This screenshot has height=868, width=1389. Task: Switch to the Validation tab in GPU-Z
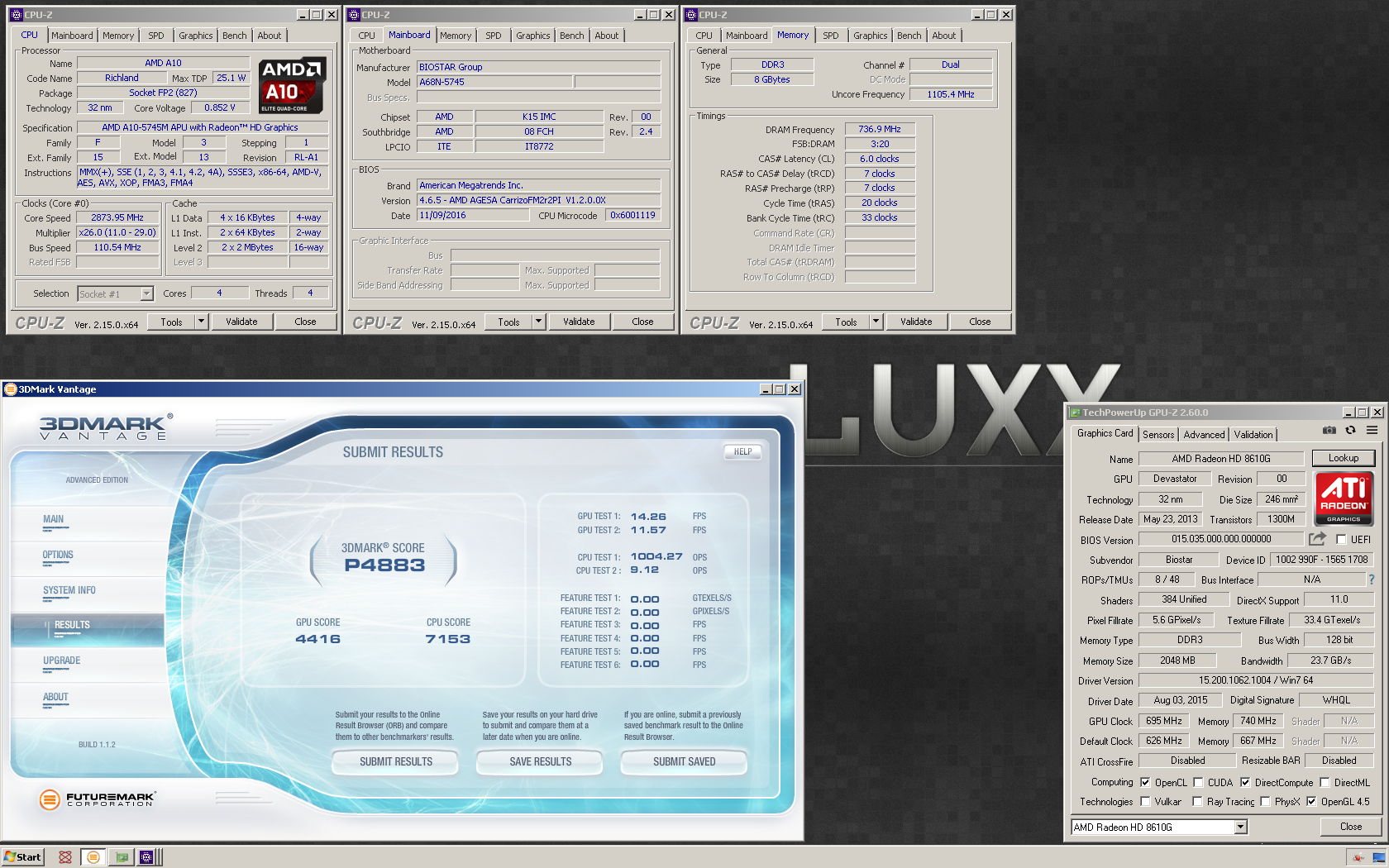[1253, 434]
